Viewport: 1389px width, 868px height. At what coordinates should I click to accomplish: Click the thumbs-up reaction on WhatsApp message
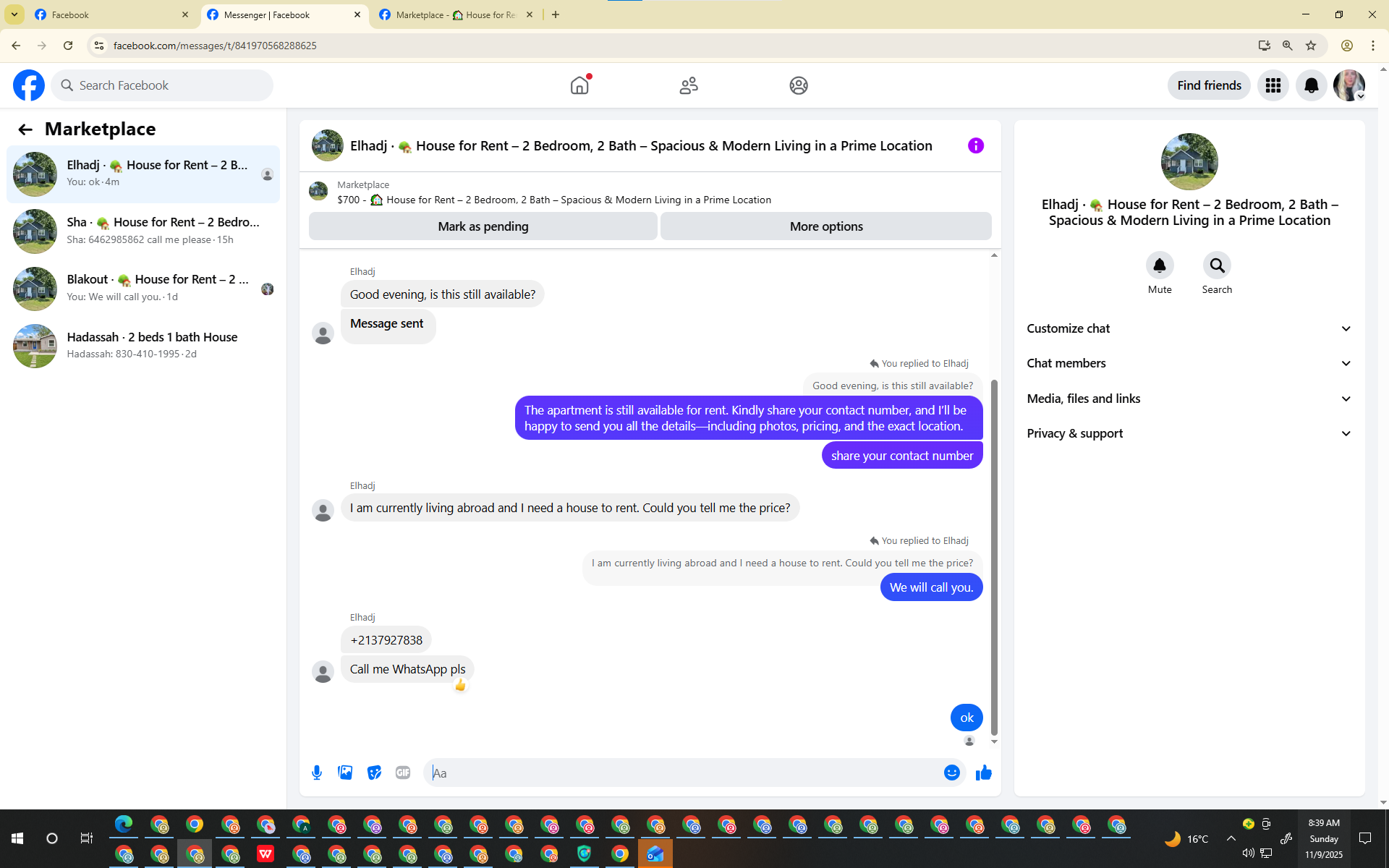pyautogui.click(x=460, y=685)
